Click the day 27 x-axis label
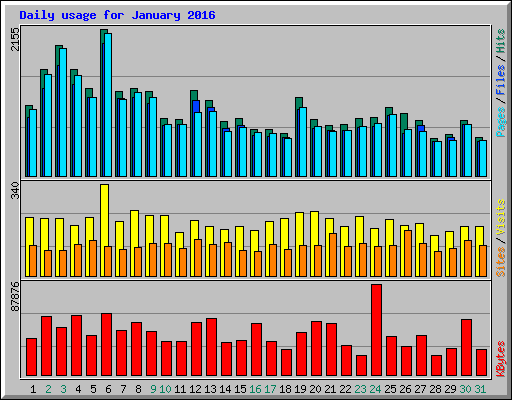The height and width of the screenshot is (400, 512). [x=420, y=389]
